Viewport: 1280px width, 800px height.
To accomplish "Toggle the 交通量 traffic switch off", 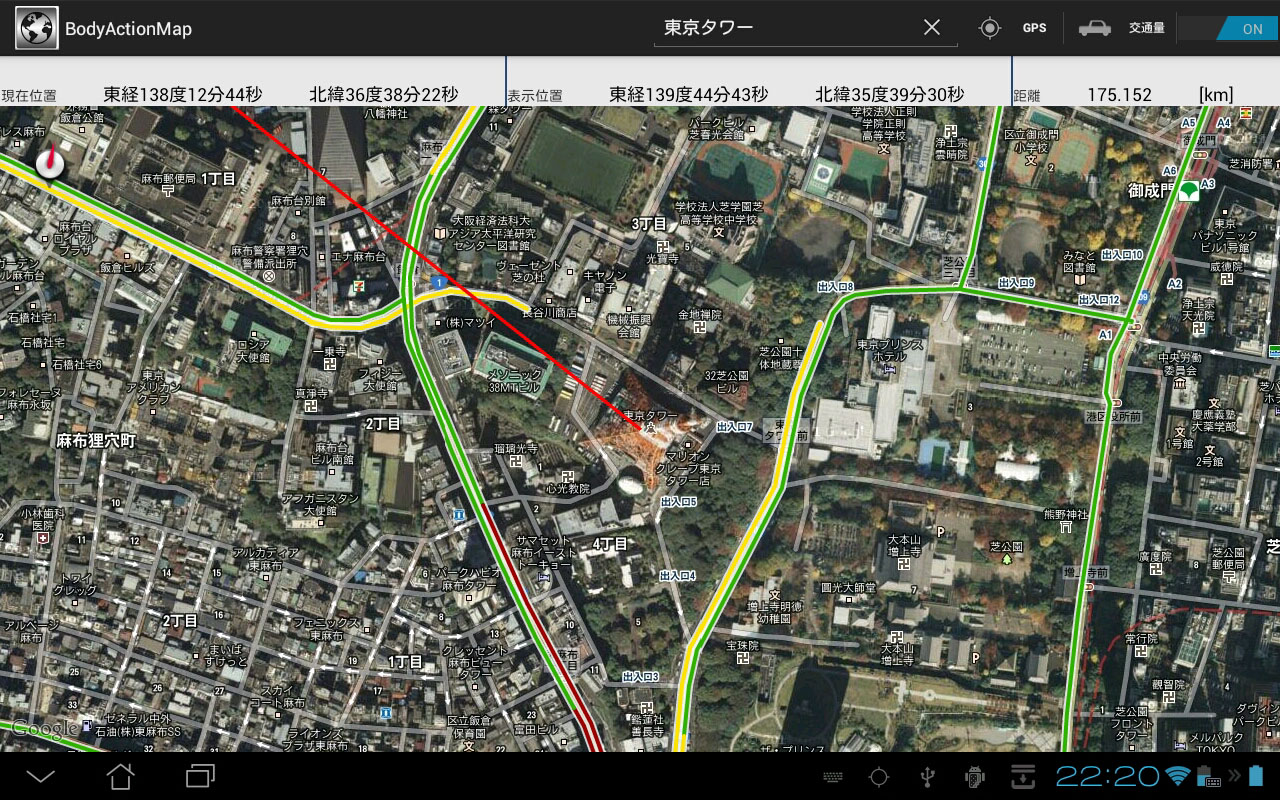I will 1227,28.
